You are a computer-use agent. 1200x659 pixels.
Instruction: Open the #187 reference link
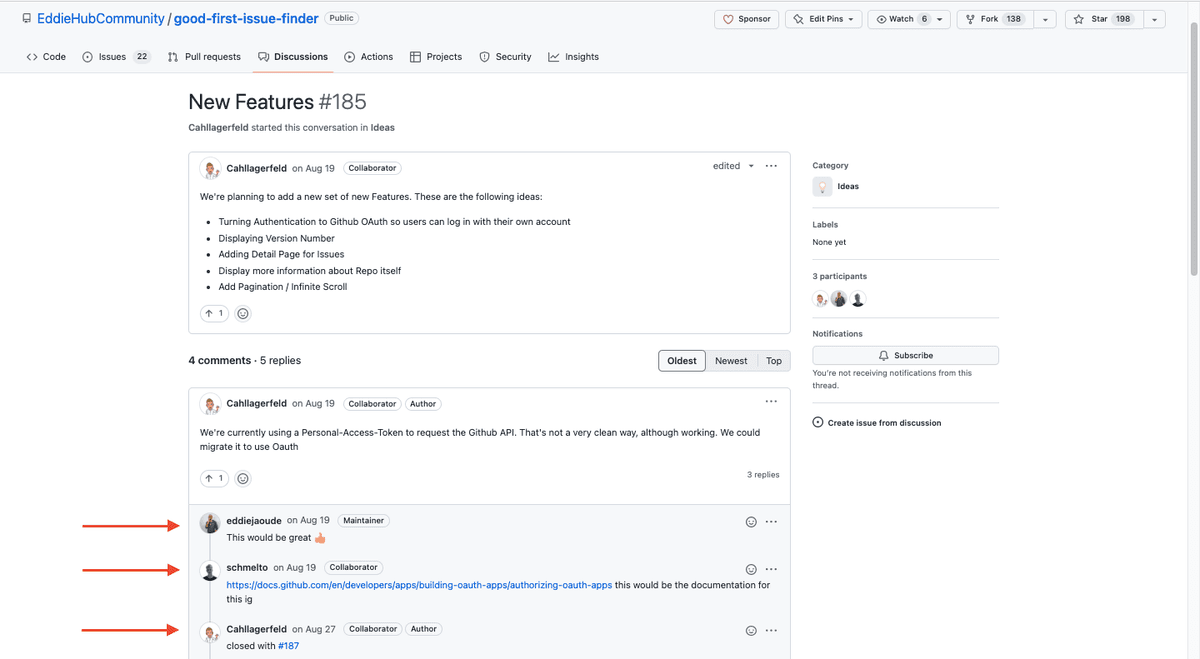pyautogui.click(x=288, y=646)
